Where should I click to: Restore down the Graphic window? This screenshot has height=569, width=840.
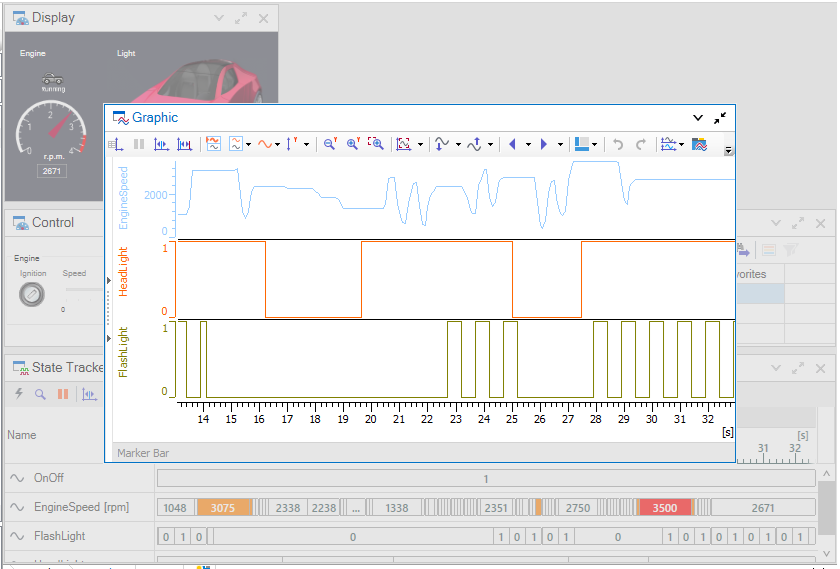pyautogui.click(x=720, y=118)
